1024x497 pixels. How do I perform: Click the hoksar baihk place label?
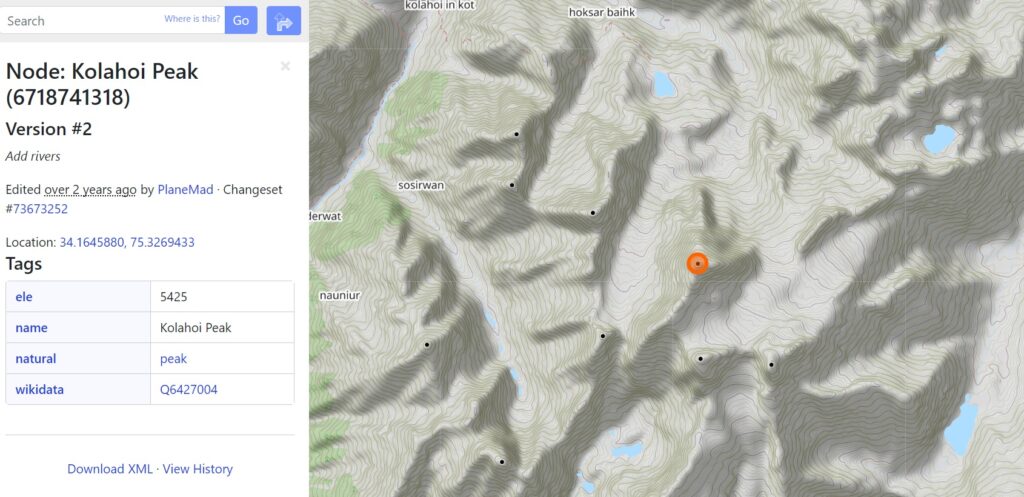click(602, 12)
